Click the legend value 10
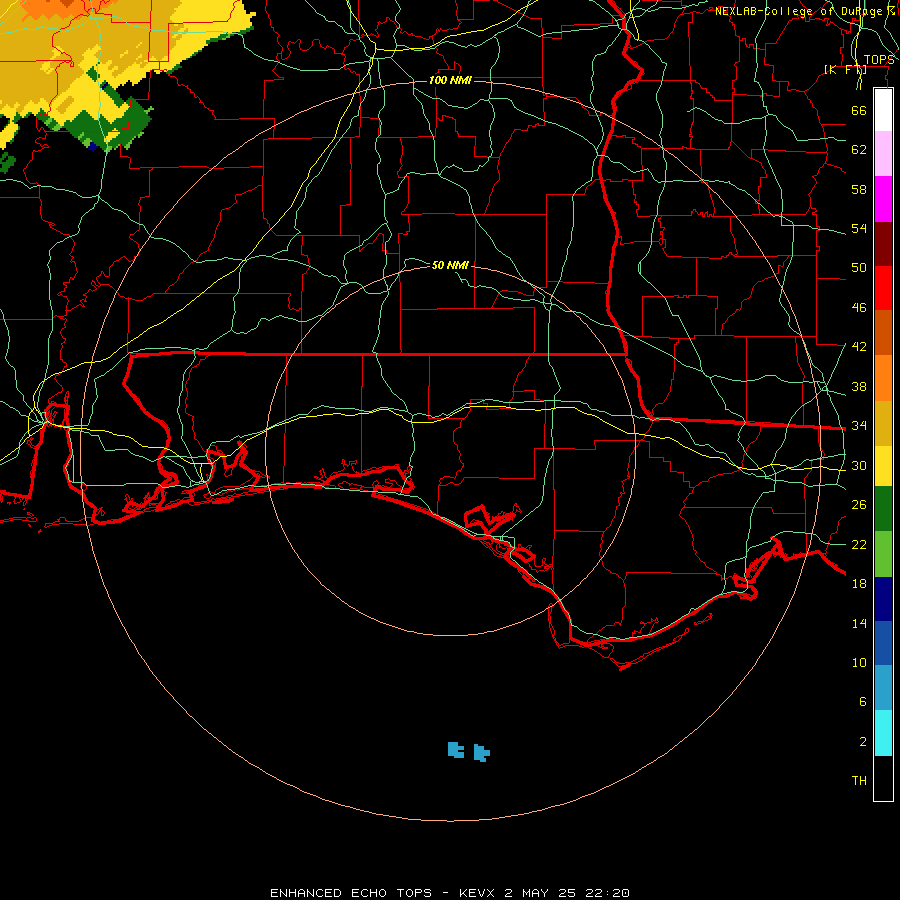 (859, 662)
